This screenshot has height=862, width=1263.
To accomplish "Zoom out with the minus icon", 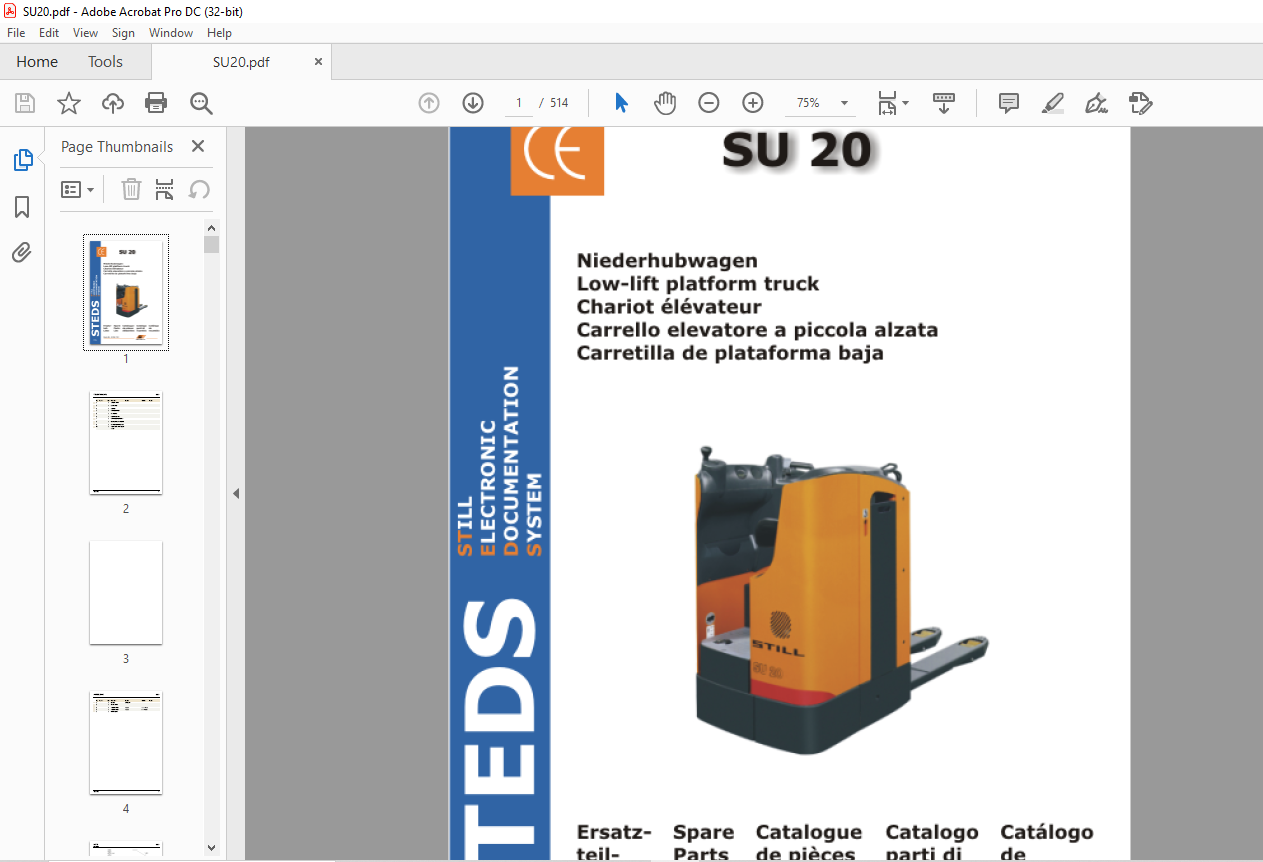I will point(709,103).
